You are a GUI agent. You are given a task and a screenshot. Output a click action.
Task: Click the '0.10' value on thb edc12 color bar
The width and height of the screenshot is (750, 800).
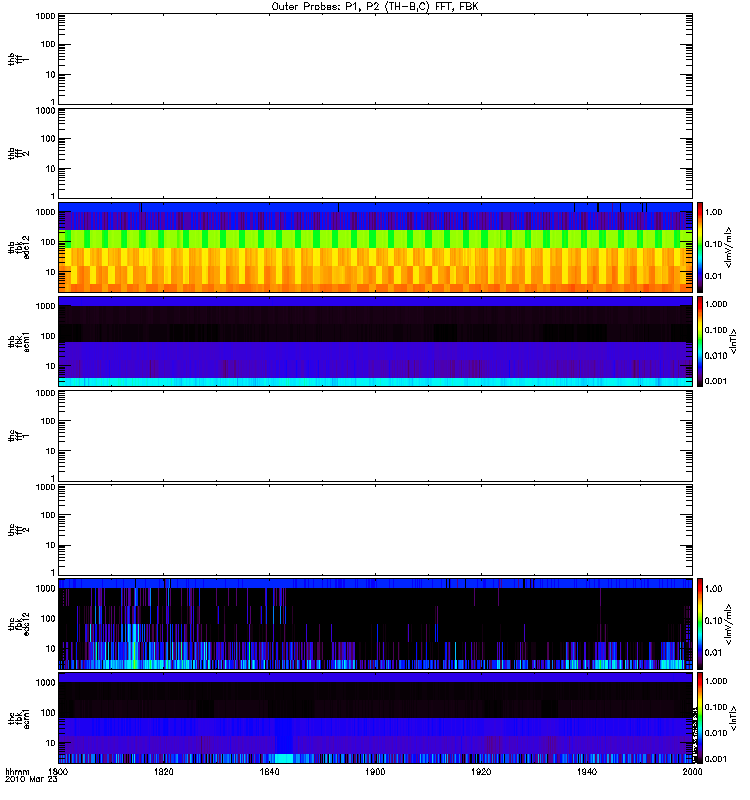click(713, 244)
